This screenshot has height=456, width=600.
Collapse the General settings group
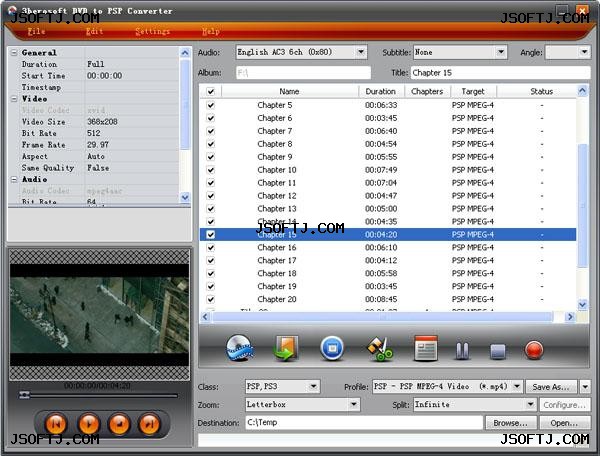14,52
